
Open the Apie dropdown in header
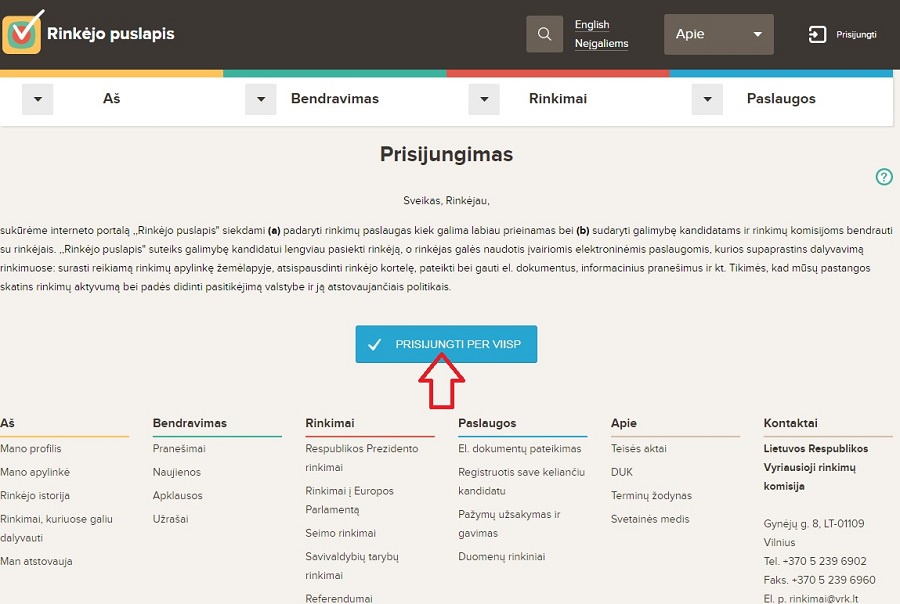(719, 34)
